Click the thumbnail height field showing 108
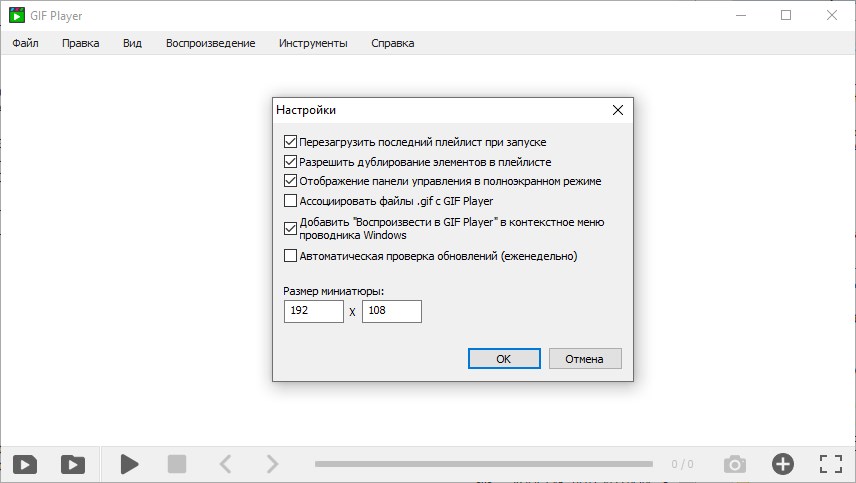The width and height of the screenshot is (856, 483). [x=392, y=311]
